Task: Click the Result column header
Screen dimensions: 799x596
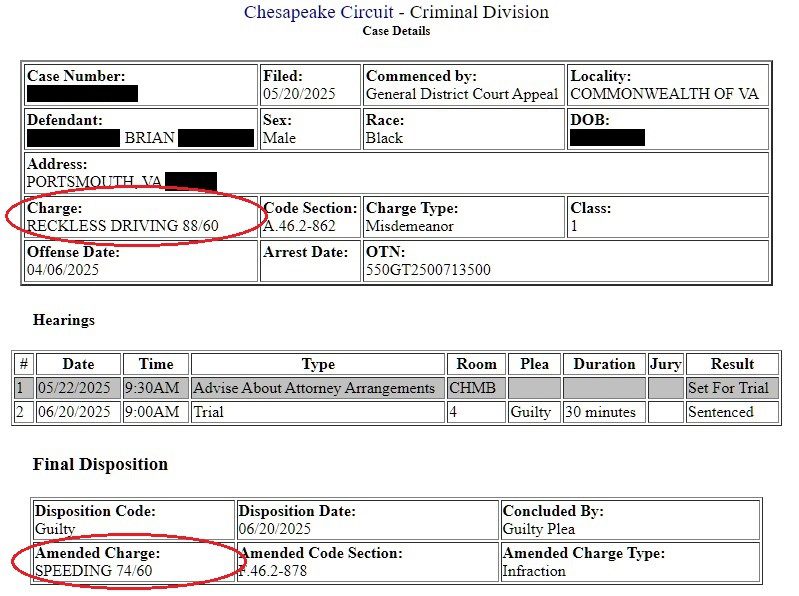Action: [732, 364]
